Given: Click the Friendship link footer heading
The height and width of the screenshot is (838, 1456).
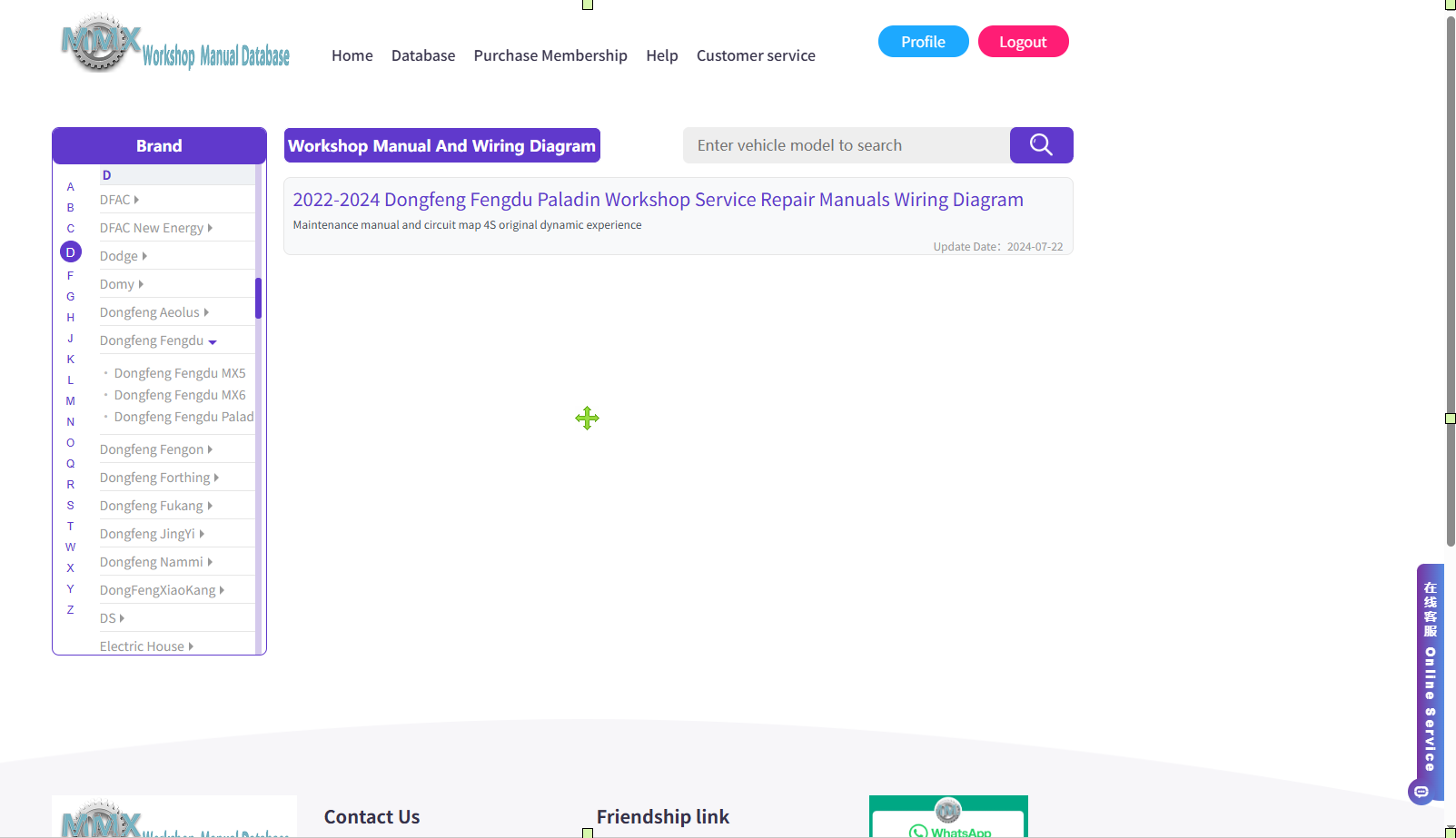Looking at the screenshot, I should coord(663,817).
